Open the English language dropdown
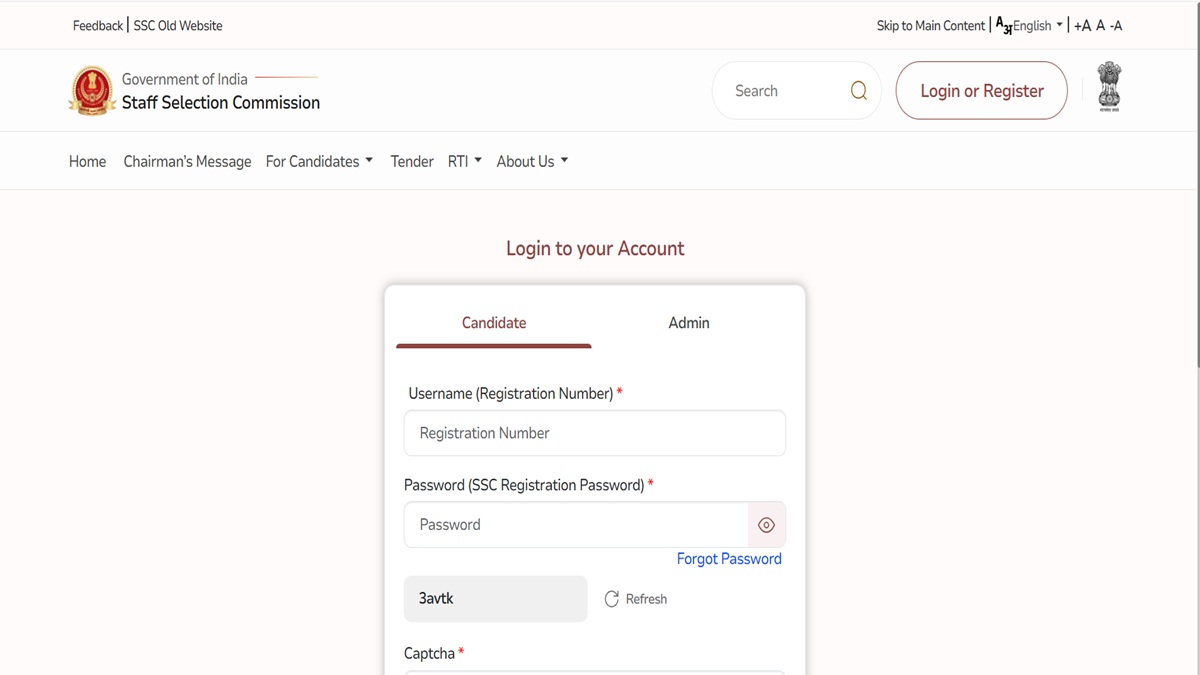Viewport: 1200px width, 675px height. click(1036, 26)
